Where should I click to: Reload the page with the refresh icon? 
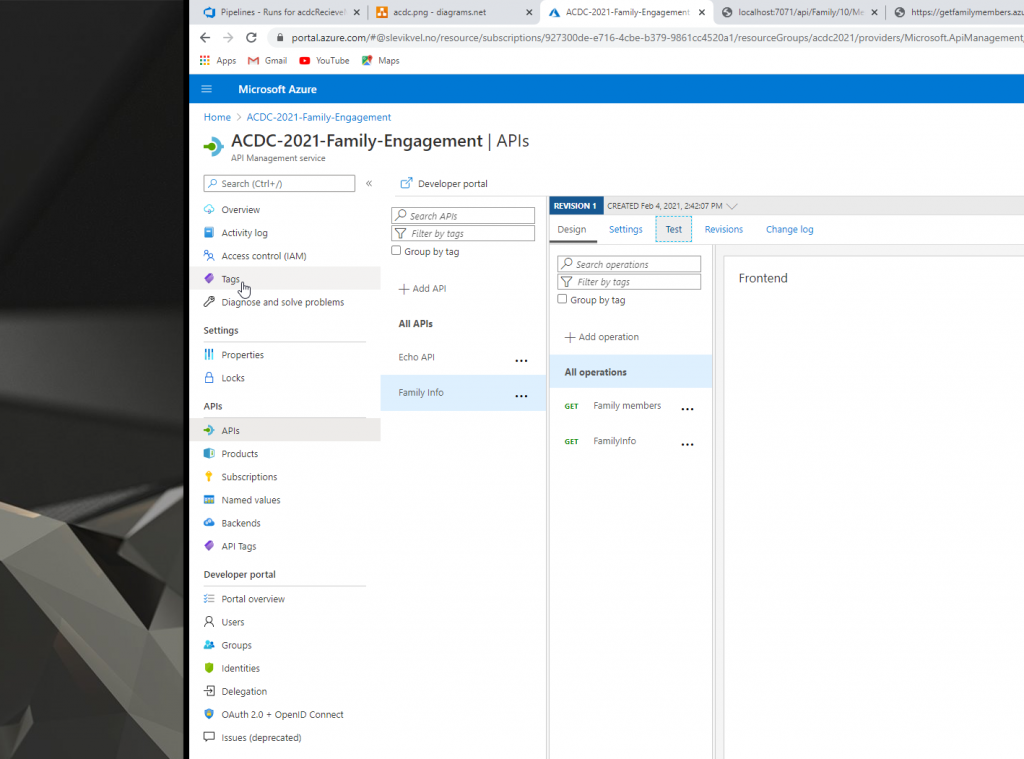coord(251,38)
